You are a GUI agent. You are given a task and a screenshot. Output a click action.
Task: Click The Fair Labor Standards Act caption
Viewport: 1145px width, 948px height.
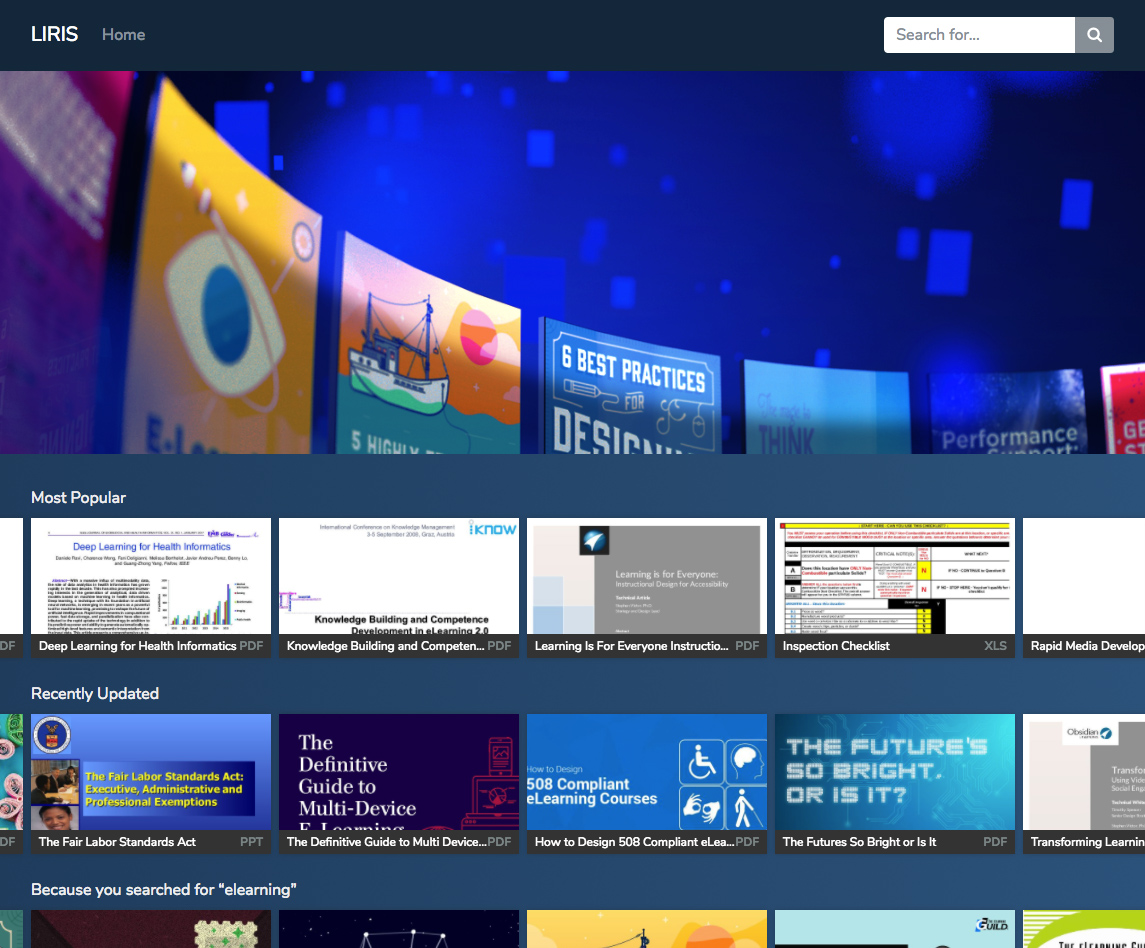pos(117,842)
